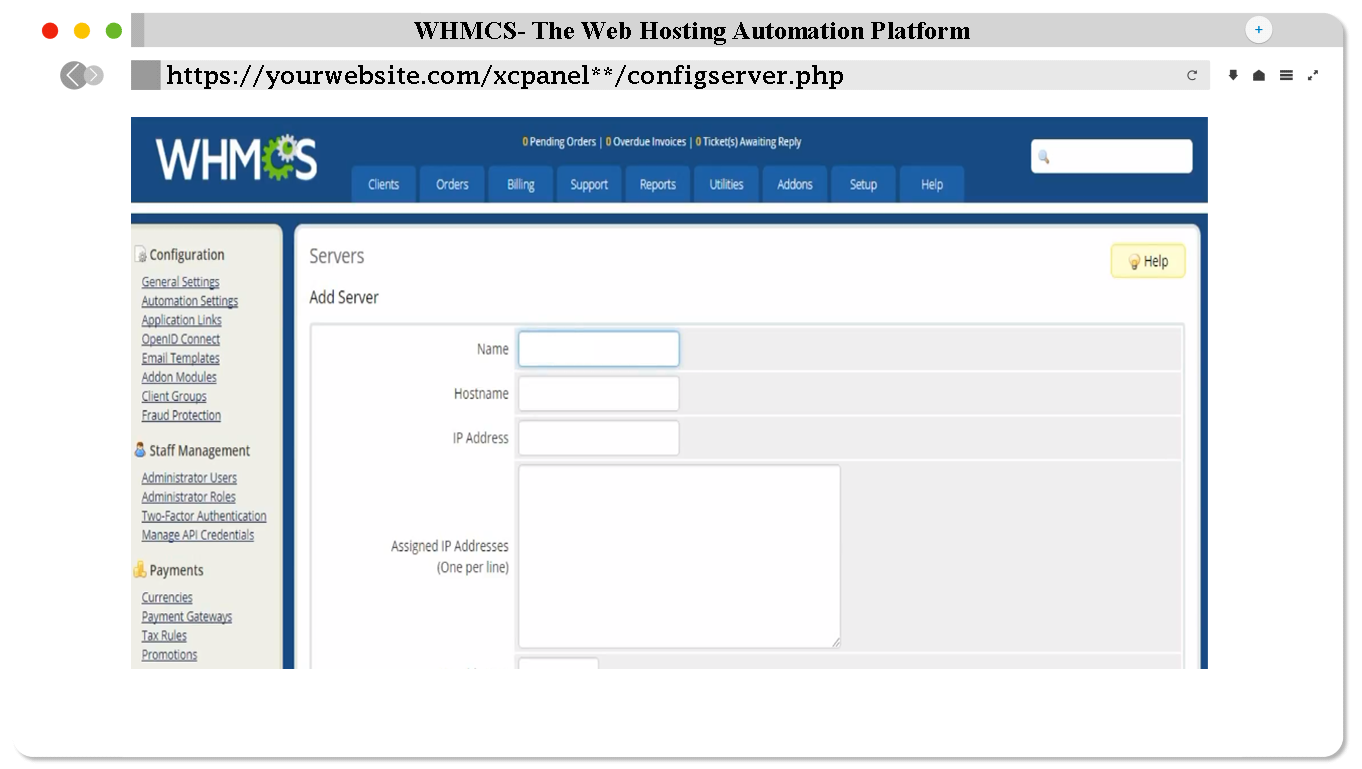Click the browser home icon
The width and height of the screenshot is (1362, 769).
point(1259,75)
